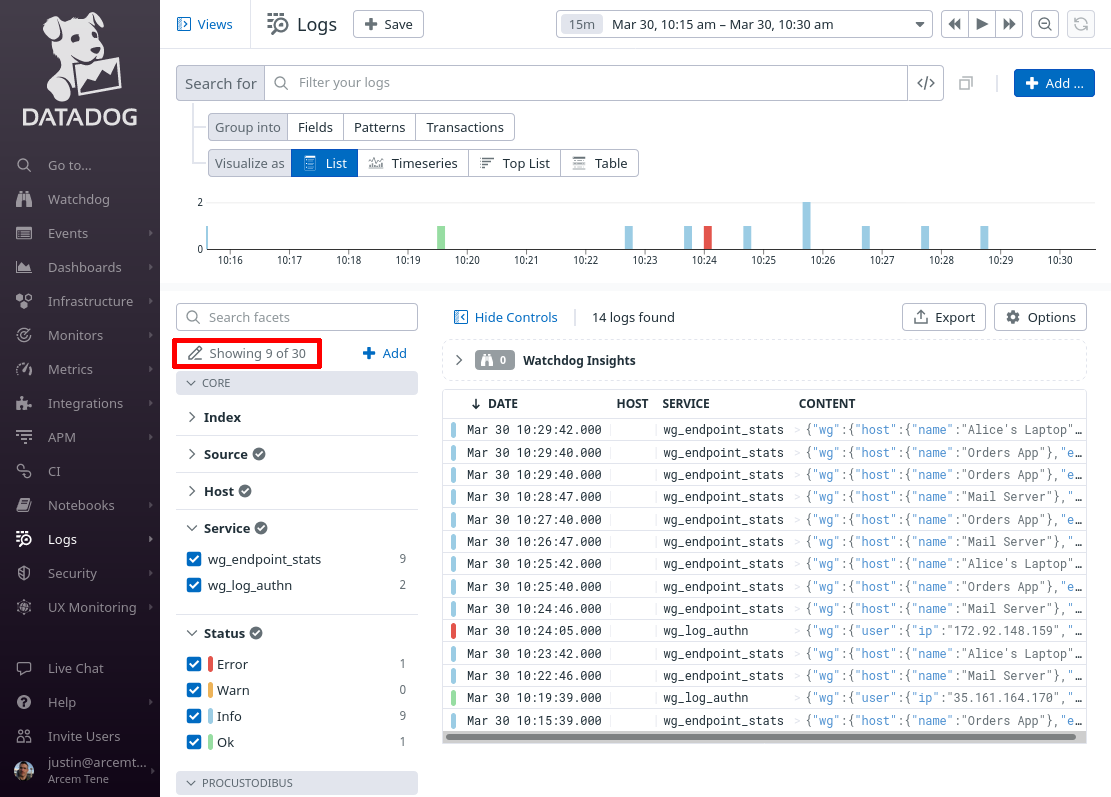Collapse the CORE facet group
The height and width of the screenshot is (797, 1111).
pos(297,383)
